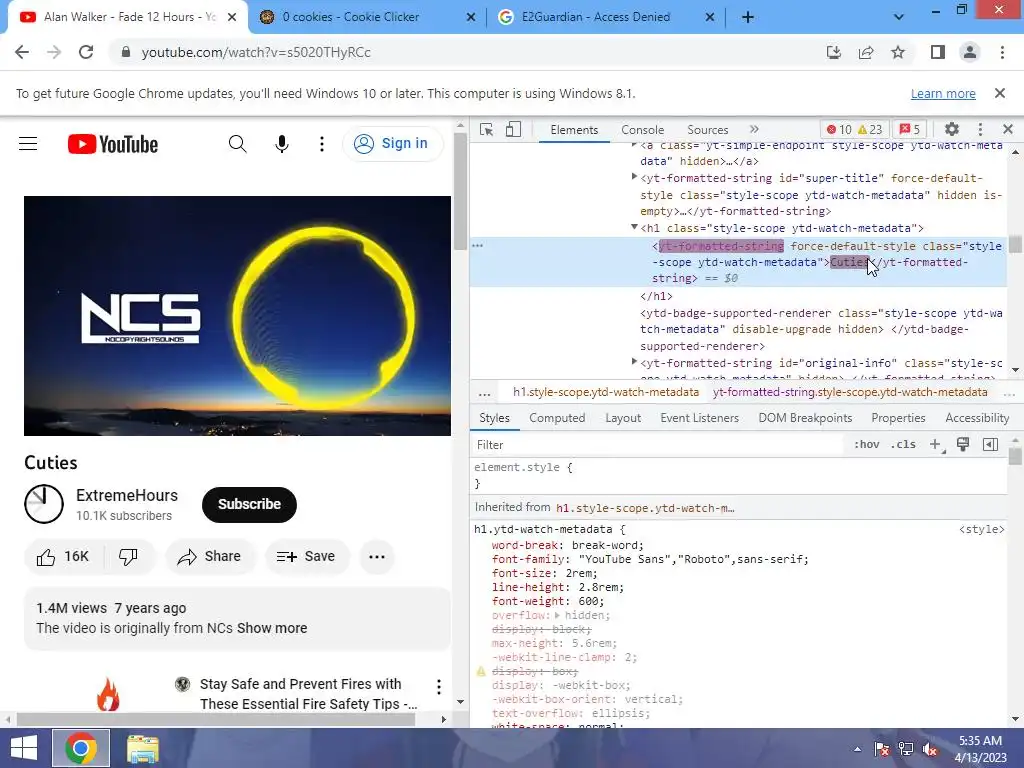
Task: Click the issues badge showing 5
Action: pos(910,129)
